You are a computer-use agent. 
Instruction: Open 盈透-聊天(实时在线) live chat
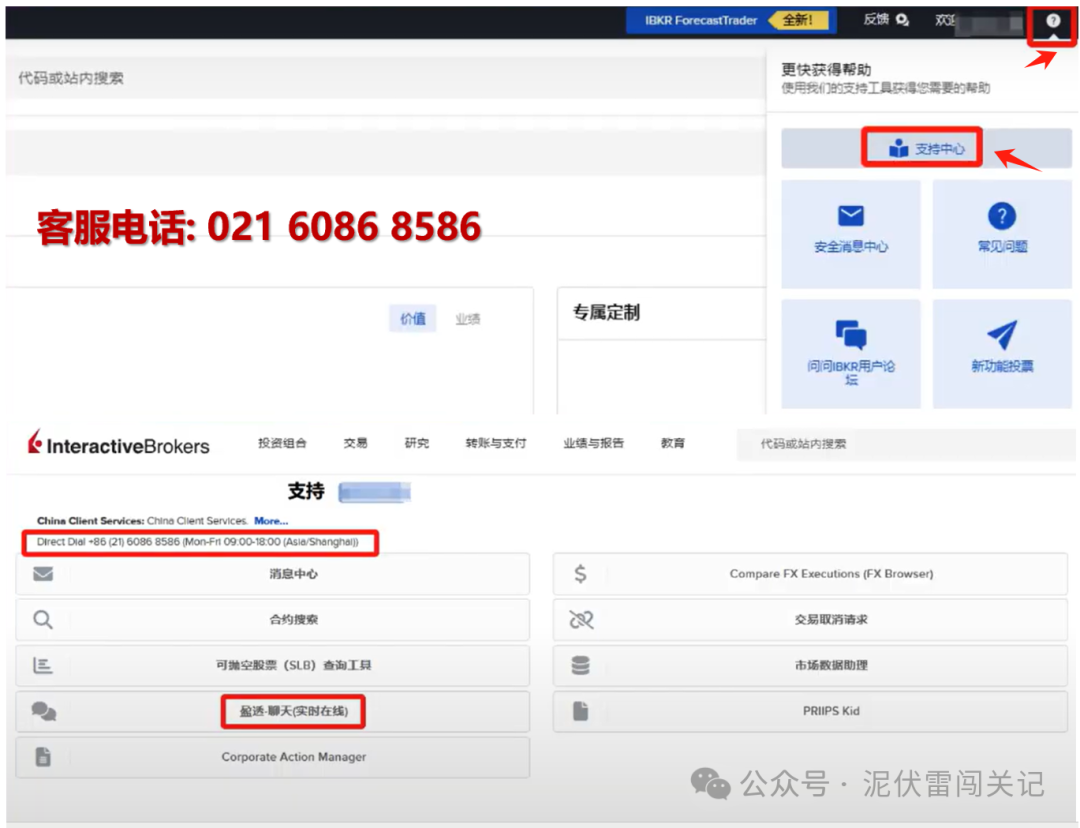[273, 711]
